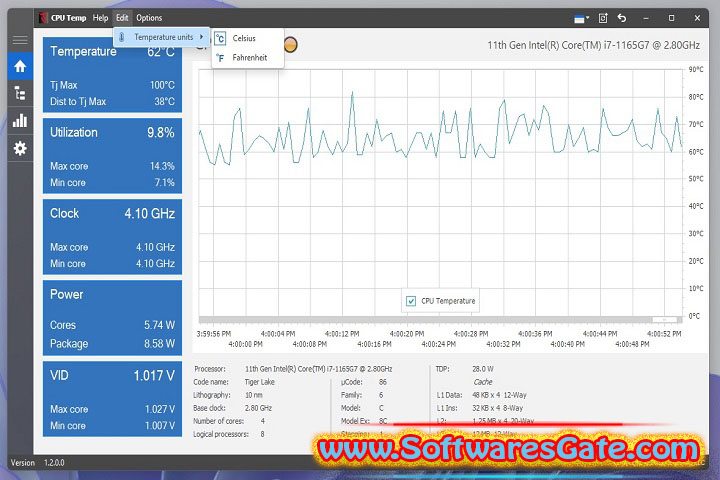Click the VID Min core 1.007 V row
720x480 pixels.
(112, 426)
